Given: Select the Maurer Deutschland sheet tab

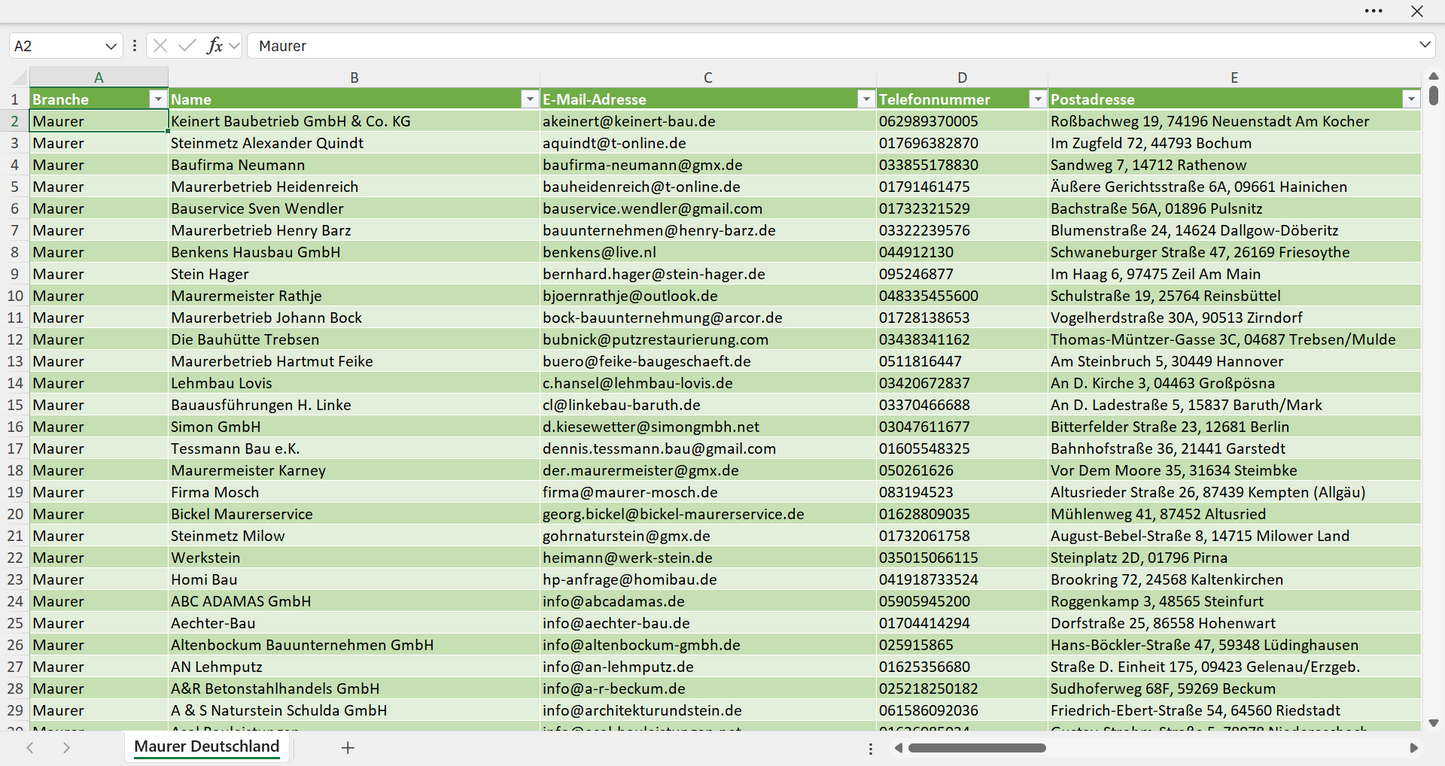Looking at the screenshot, I should [x=207, y=747].
